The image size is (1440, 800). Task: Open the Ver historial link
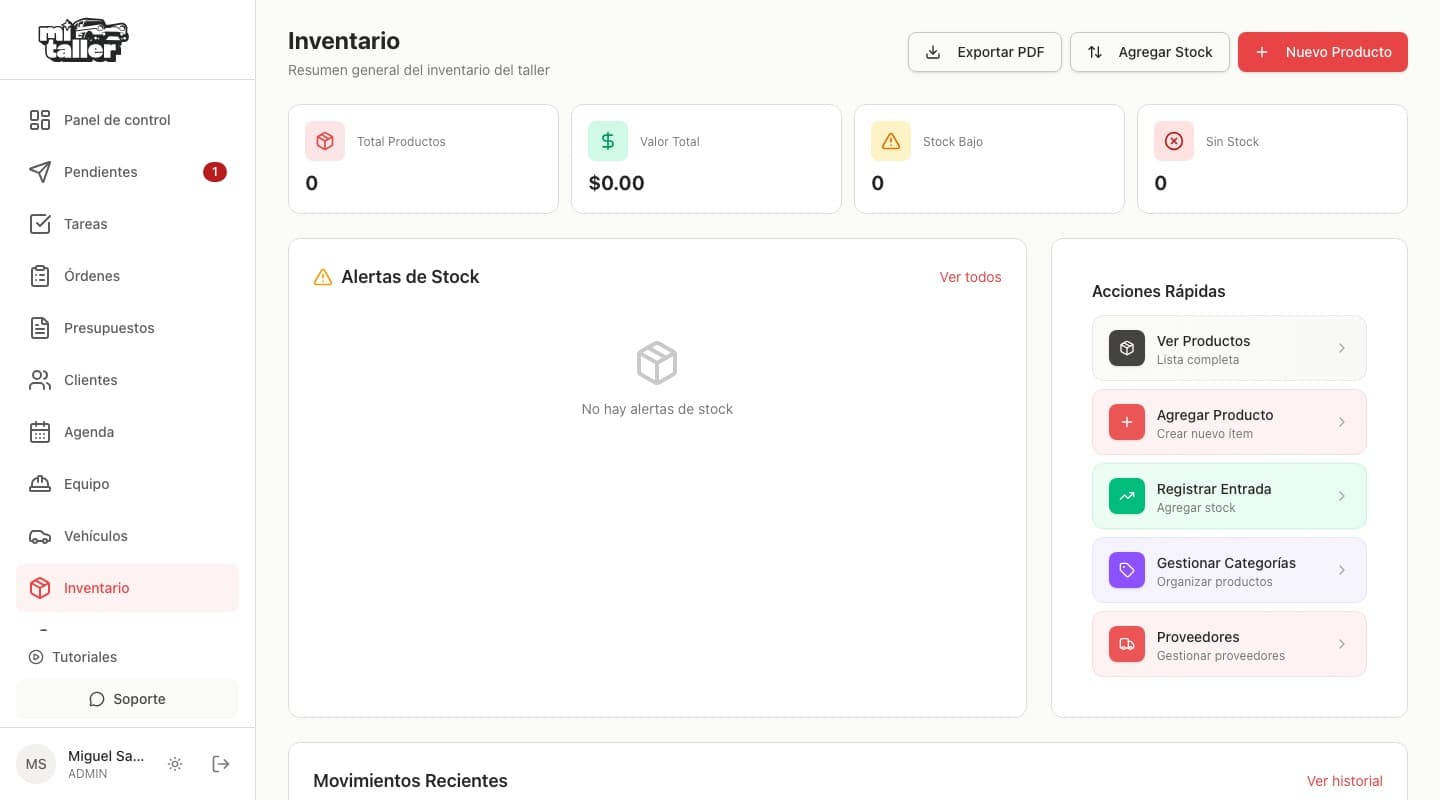(1345, 781)
